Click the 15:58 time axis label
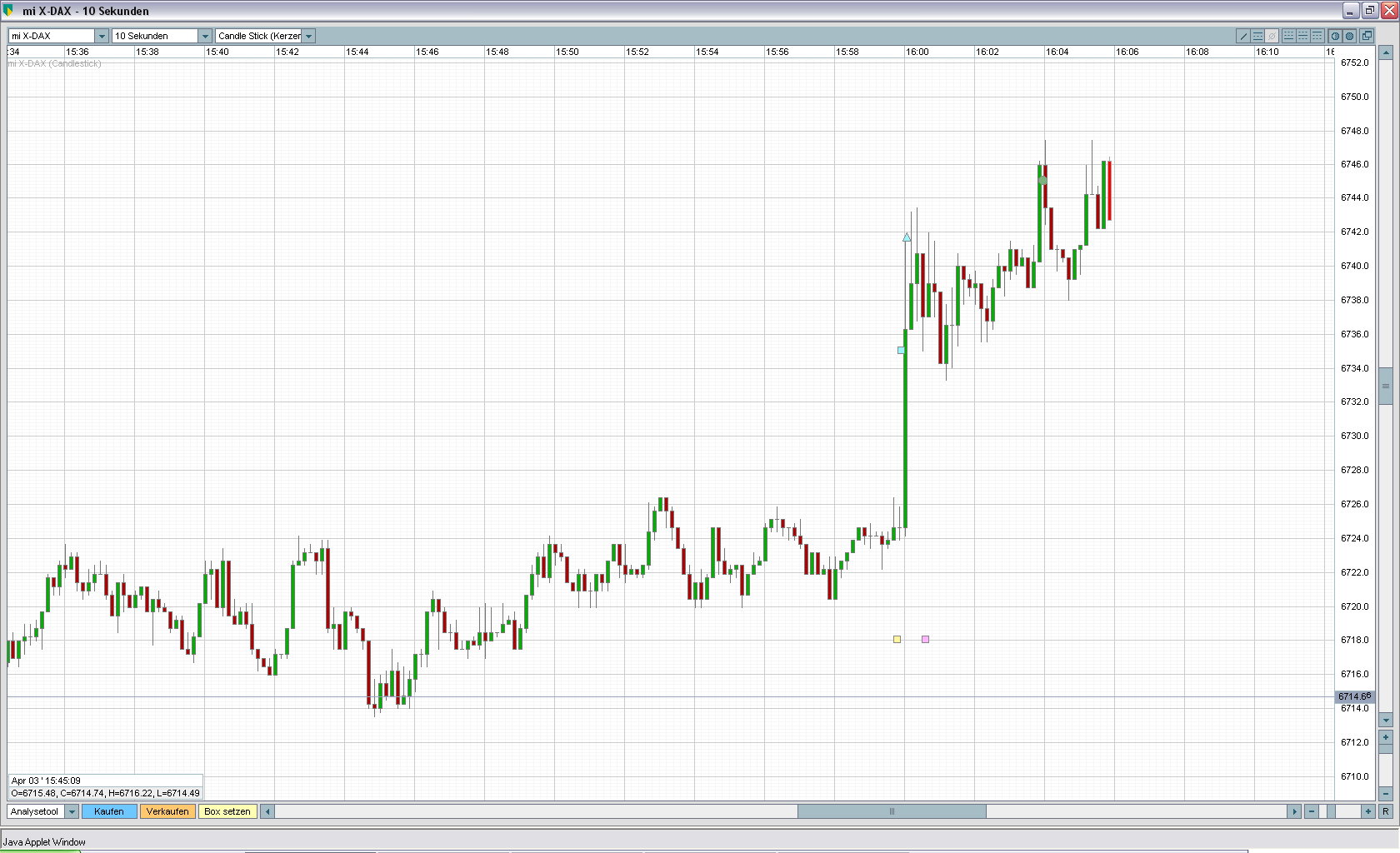 pos(847,52)
